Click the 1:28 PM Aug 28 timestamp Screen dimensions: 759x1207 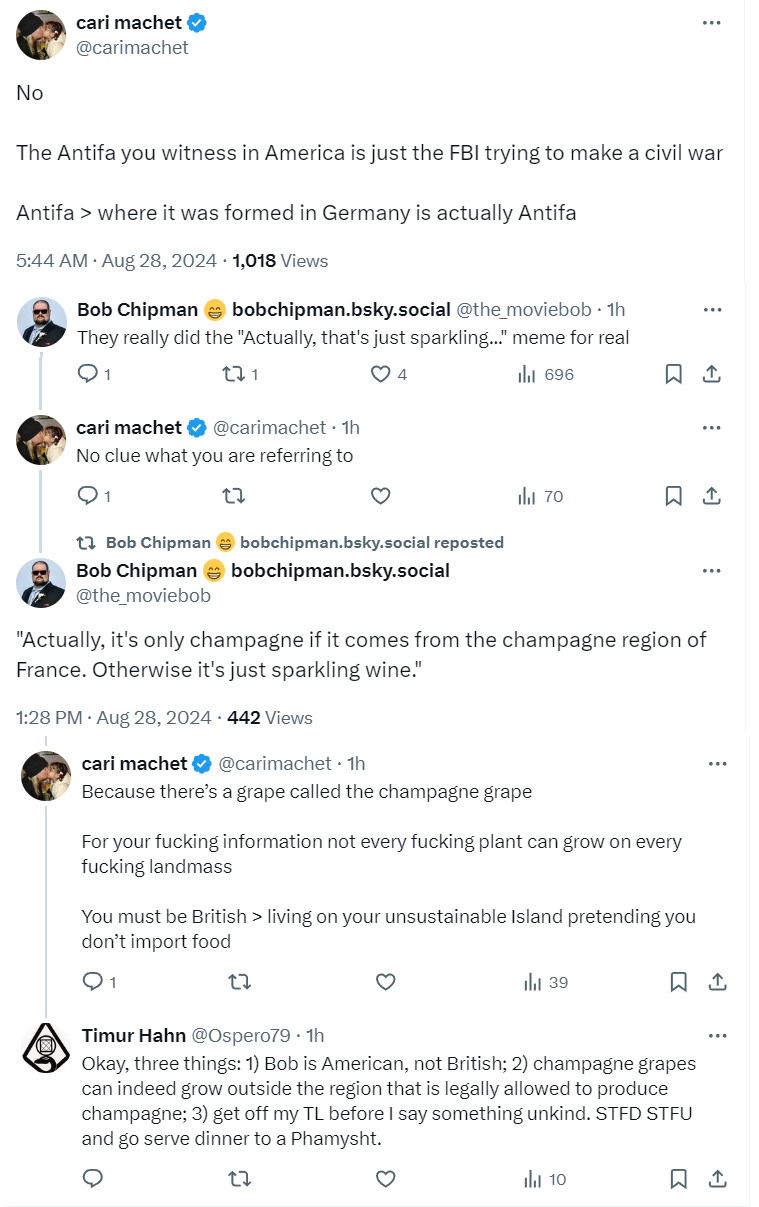coord(114,717)
